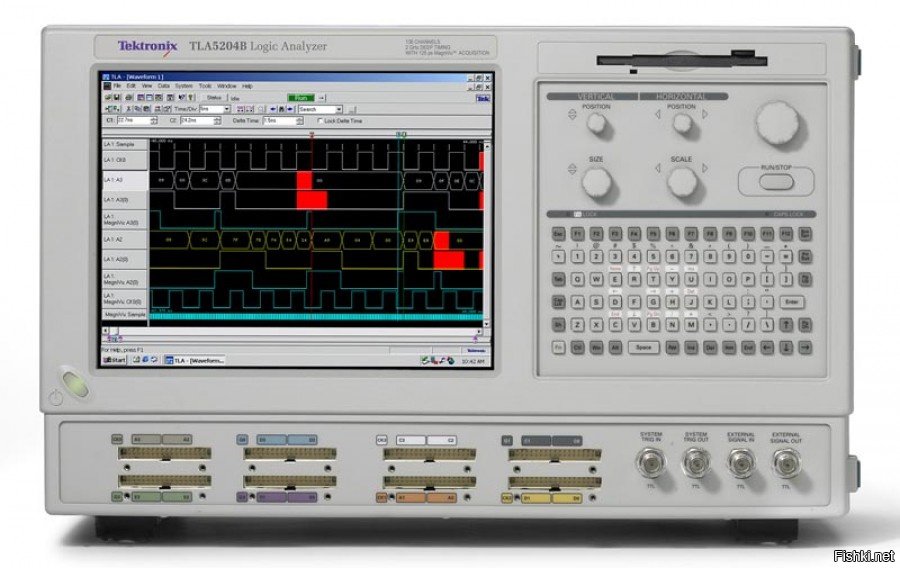The width and height of the screenshot is (900, 568).
Task: Select the LA 1: A3 waveform label
Action: coord(125,180)
